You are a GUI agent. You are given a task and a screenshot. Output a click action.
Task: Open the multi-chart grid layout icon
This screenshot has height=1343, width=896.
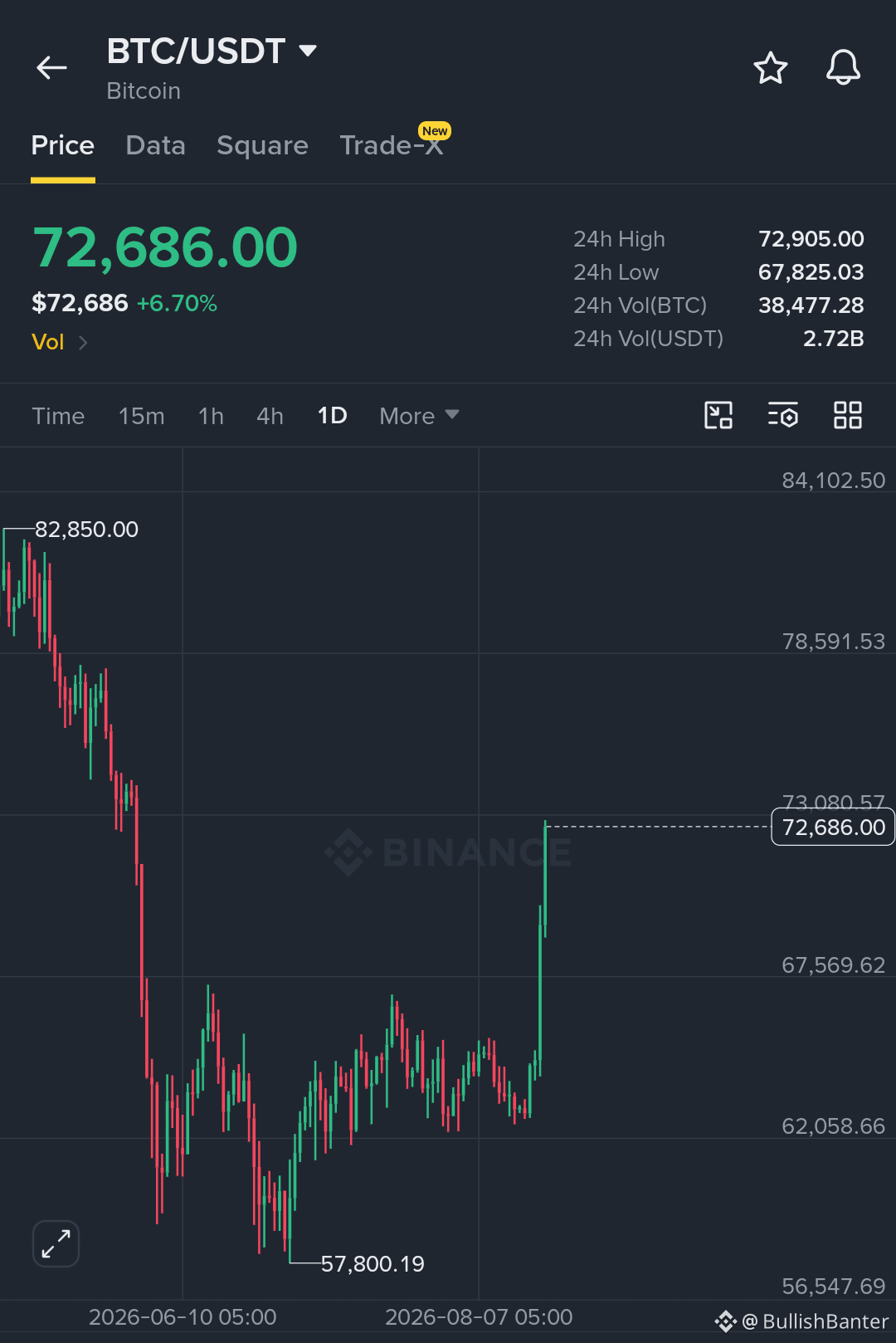(848, 415)
